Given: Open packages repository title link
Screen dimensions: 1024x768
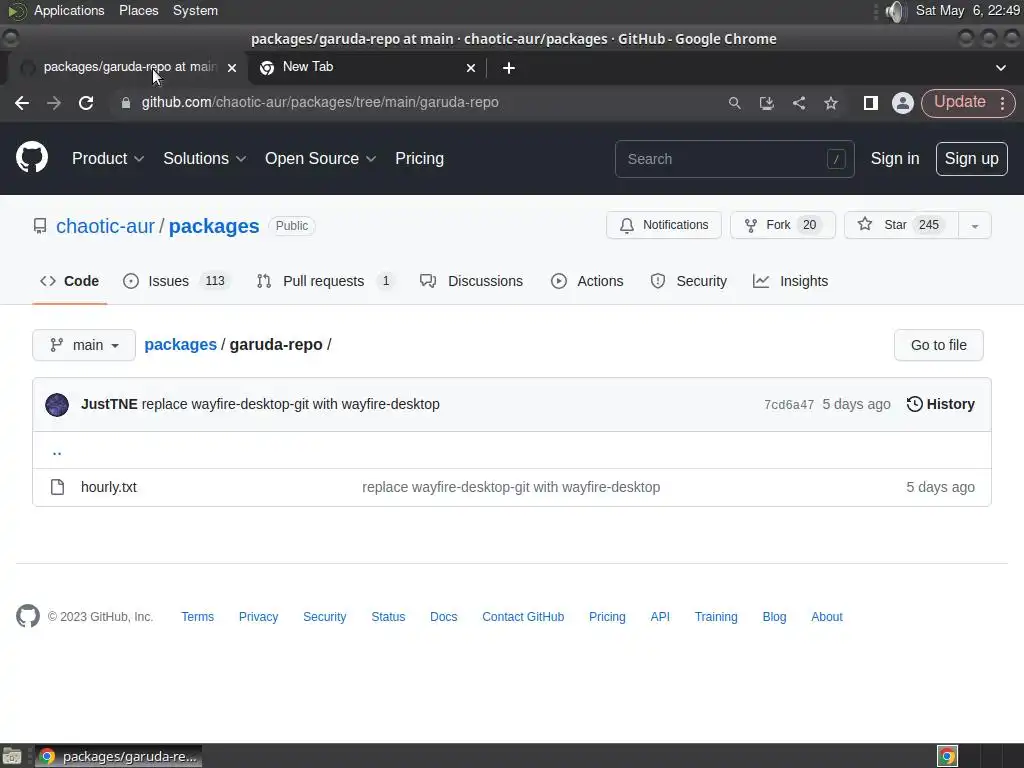Looking at the screenshot, I should click(214, 226).
